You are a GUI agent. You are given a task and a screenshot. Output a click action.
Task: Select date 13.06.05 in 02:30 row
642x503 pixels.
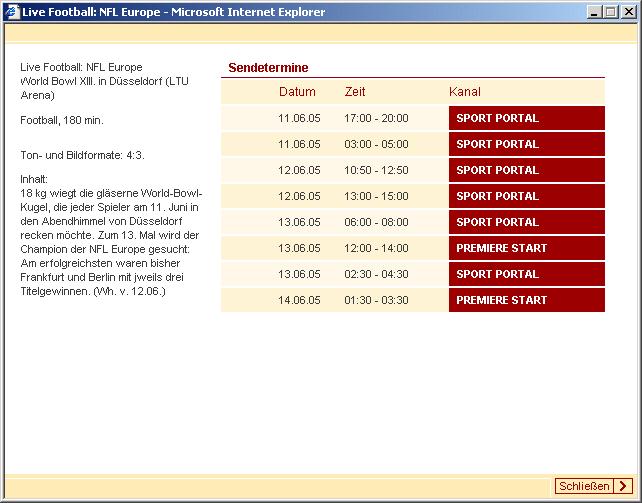299,274
